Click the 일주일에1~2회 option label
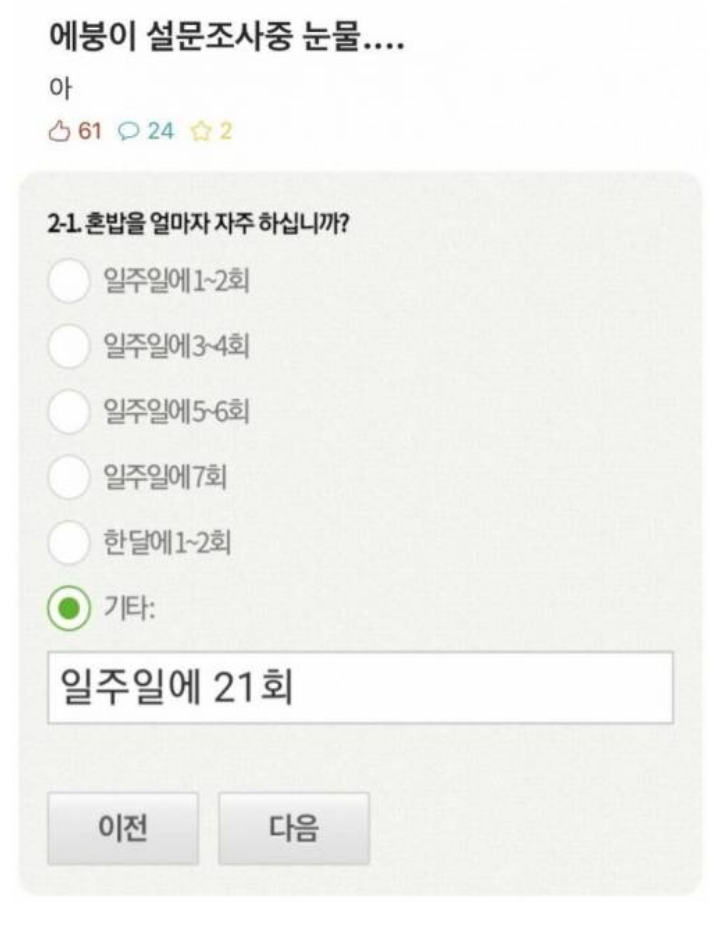Viewport: 717px width, 928px height. click(x=176, y=282)
